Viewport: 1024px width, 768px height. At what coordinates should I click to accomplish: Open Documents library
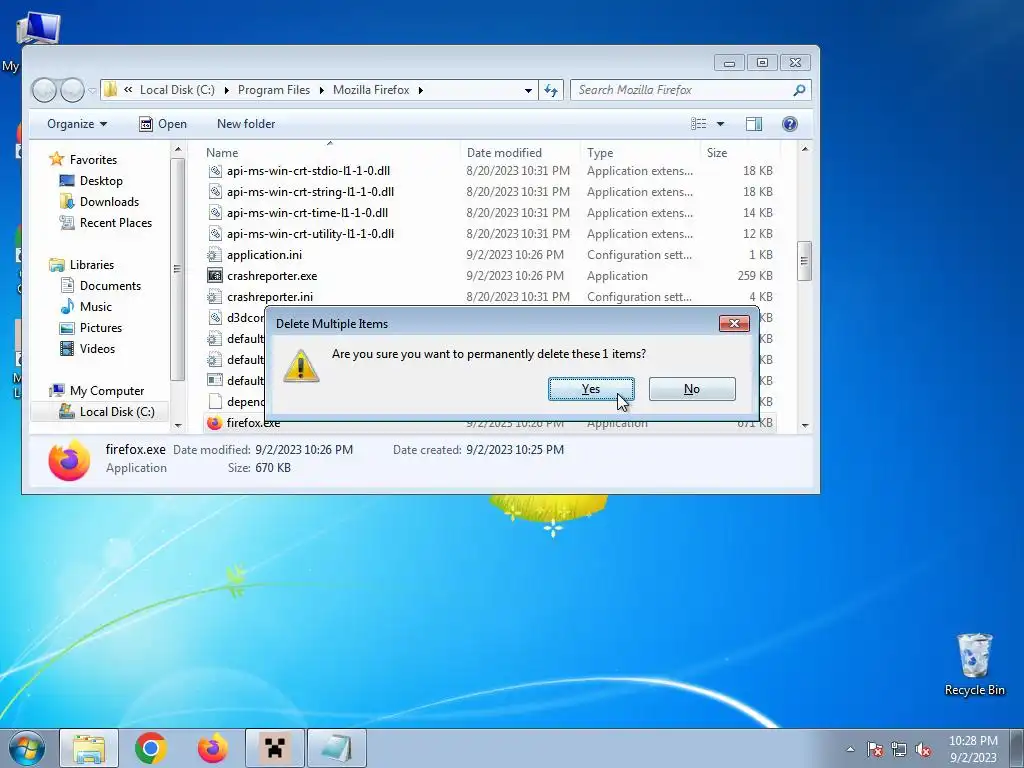click(110, 286)
